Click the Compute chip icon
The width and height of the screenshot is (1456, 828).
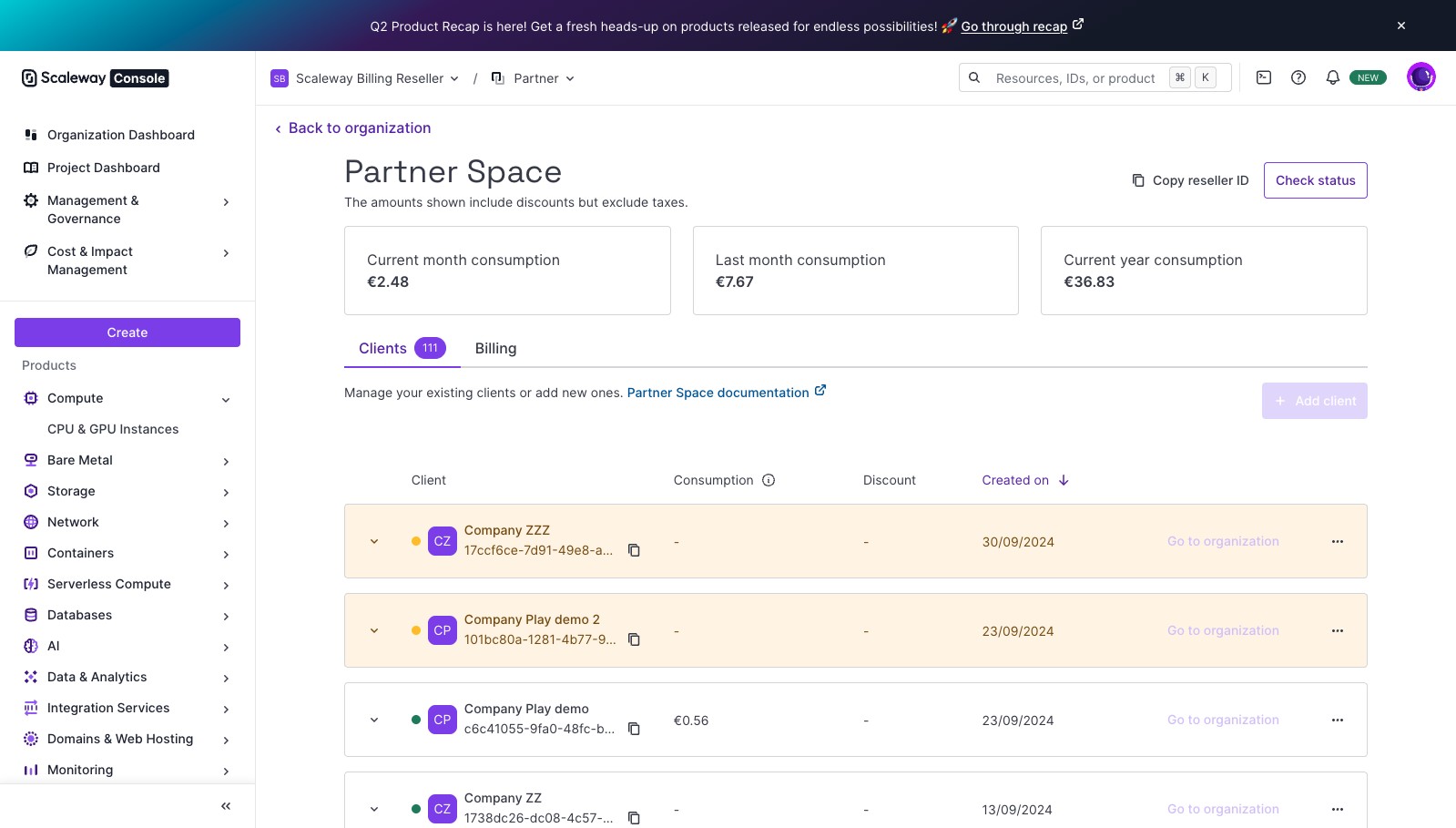31,398
